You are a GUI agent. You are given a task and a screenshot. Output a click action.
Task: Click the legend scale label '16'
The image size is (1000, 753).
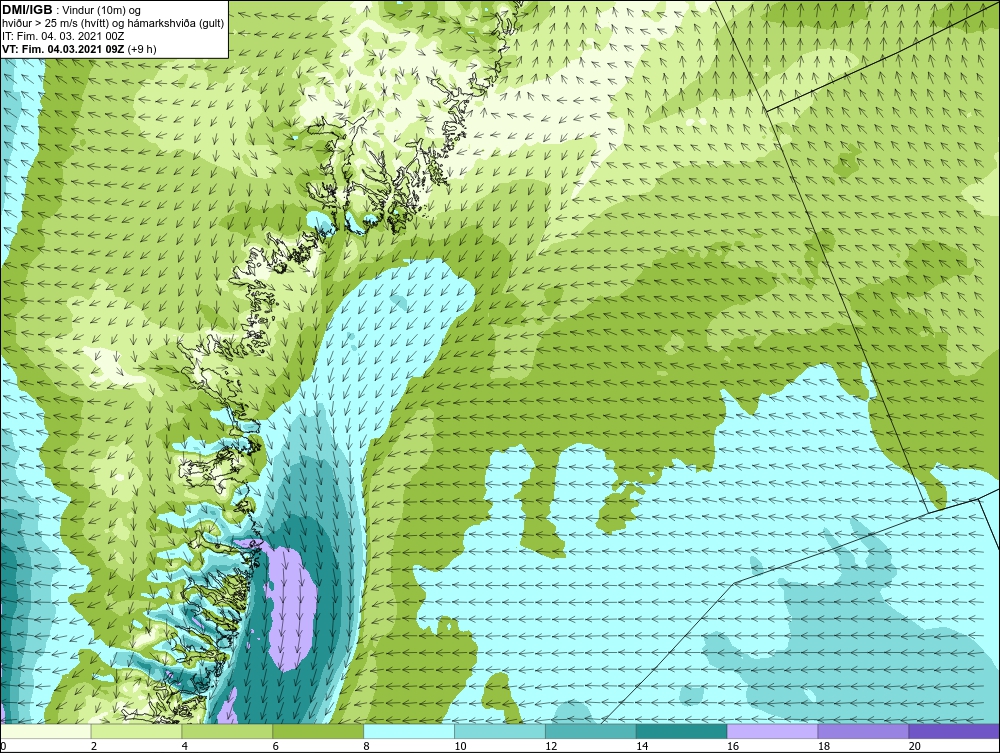733,746
